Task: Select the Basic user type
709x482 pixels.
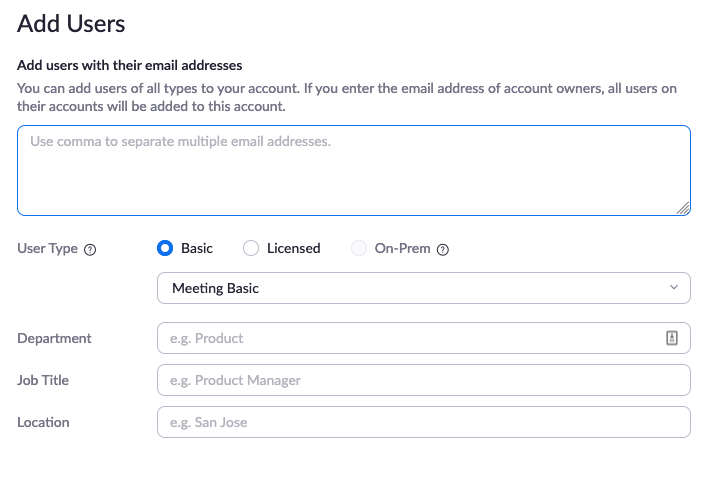Action: click(166, 248)
